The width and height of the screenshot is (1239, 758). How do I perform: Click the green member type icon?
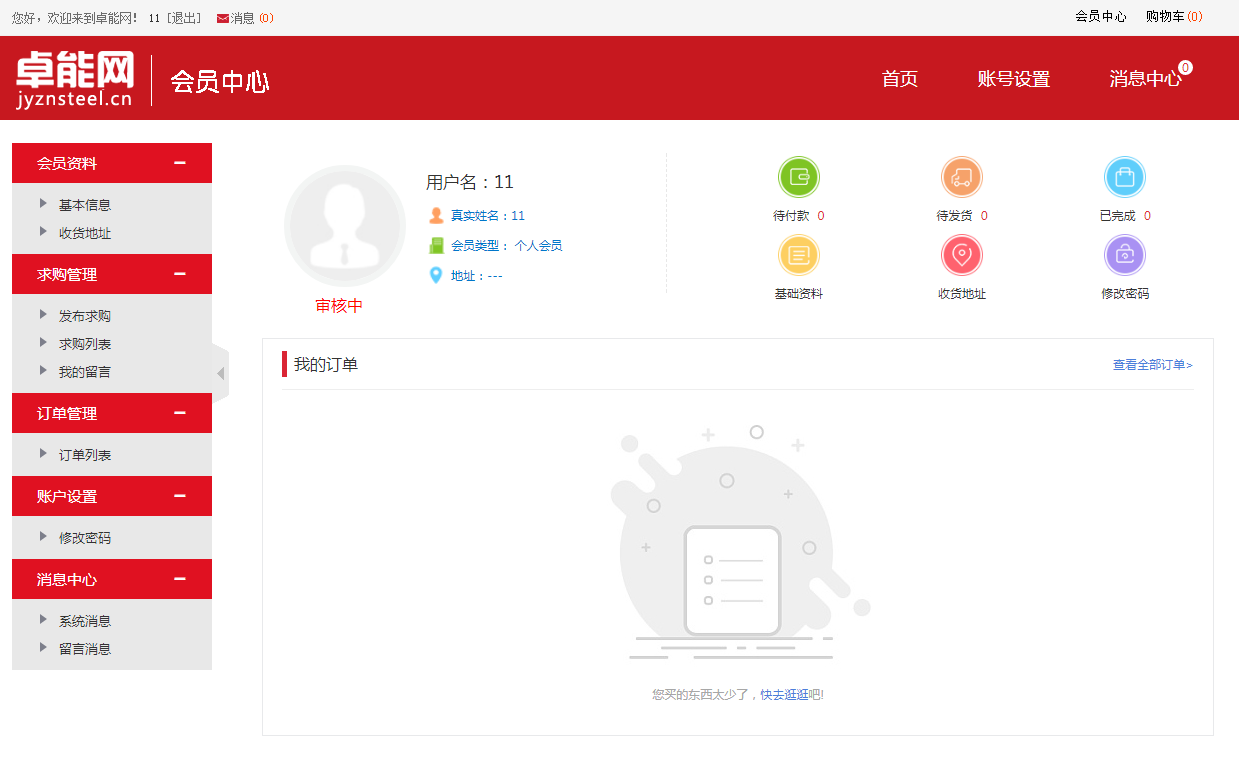(437, 244)
